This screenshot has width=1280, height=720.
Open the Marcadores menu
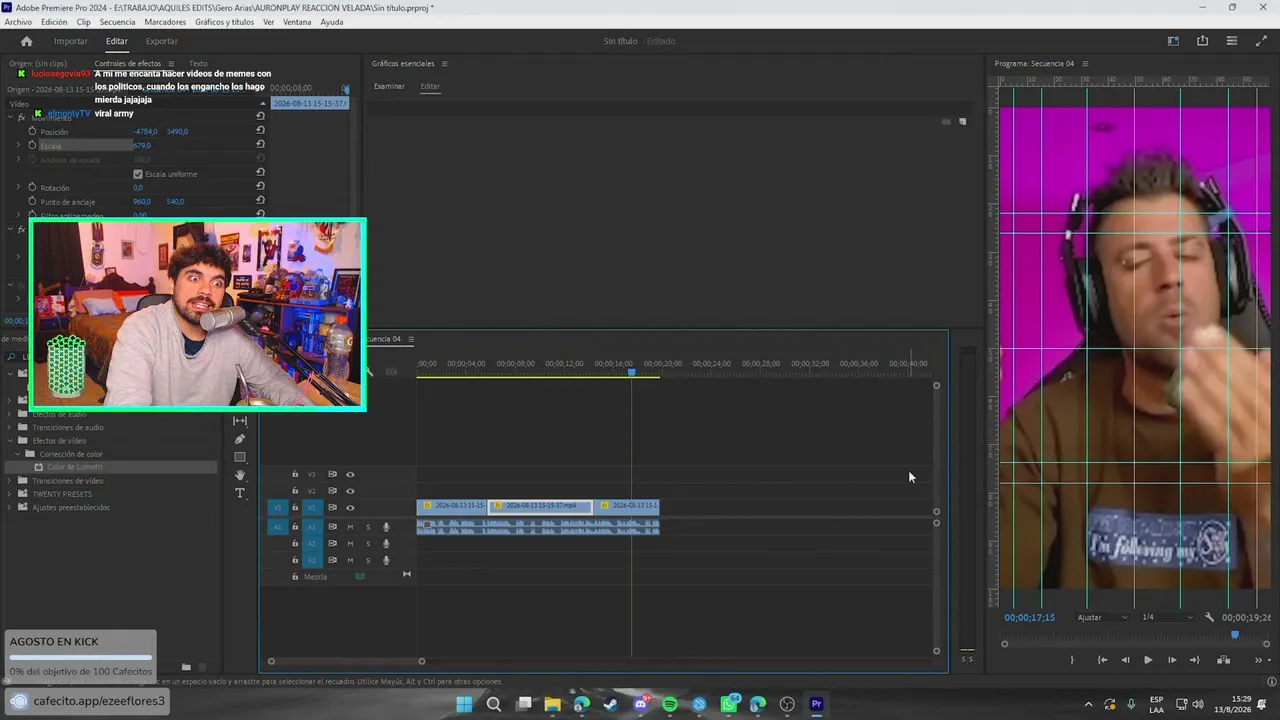point(165,22)
